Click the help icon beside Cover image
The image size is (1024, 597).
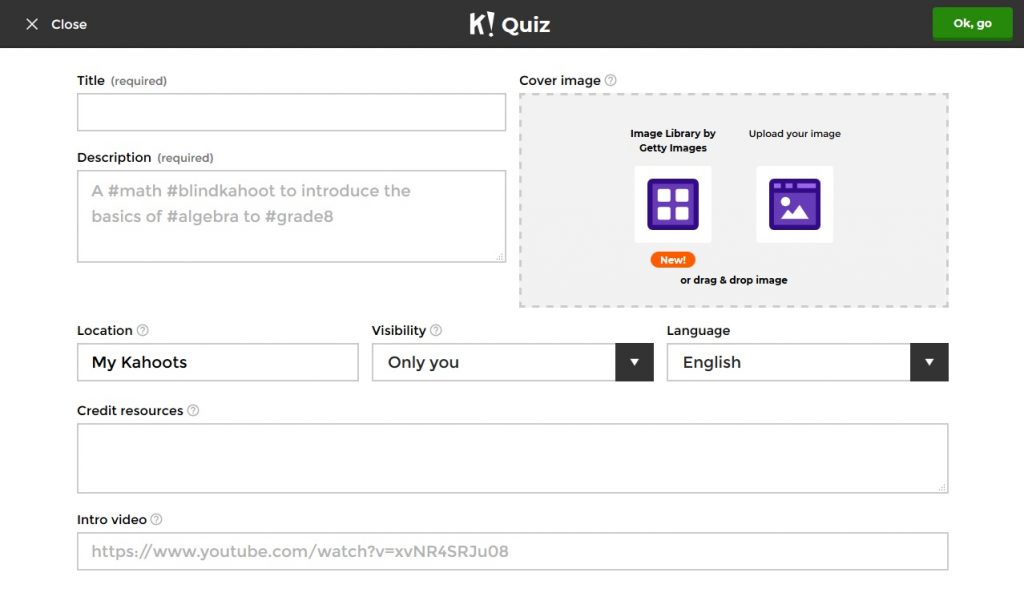pyautogui.click(x=611, y=81)
